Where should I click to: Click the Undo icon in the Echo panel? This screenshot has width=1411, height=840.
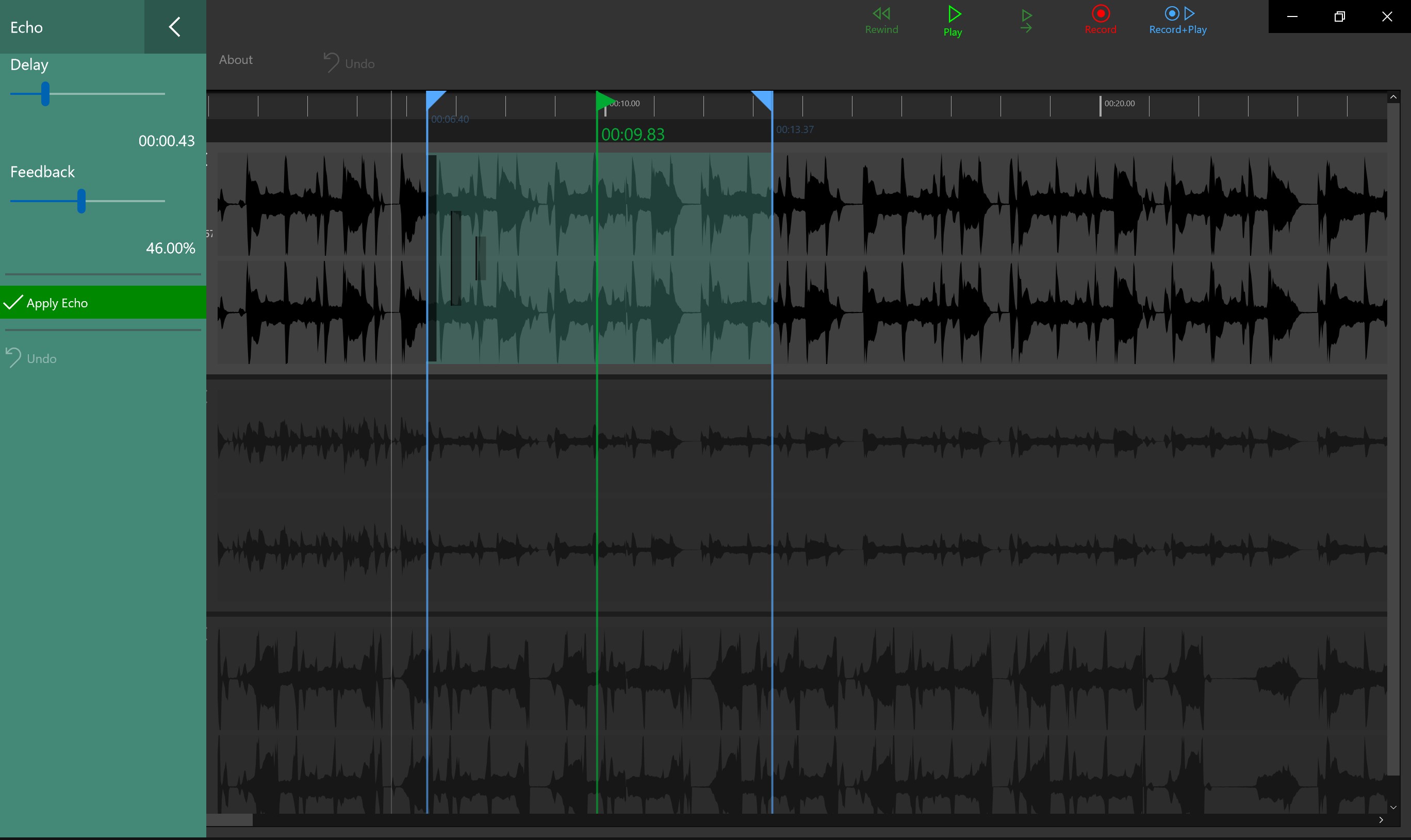12,358
